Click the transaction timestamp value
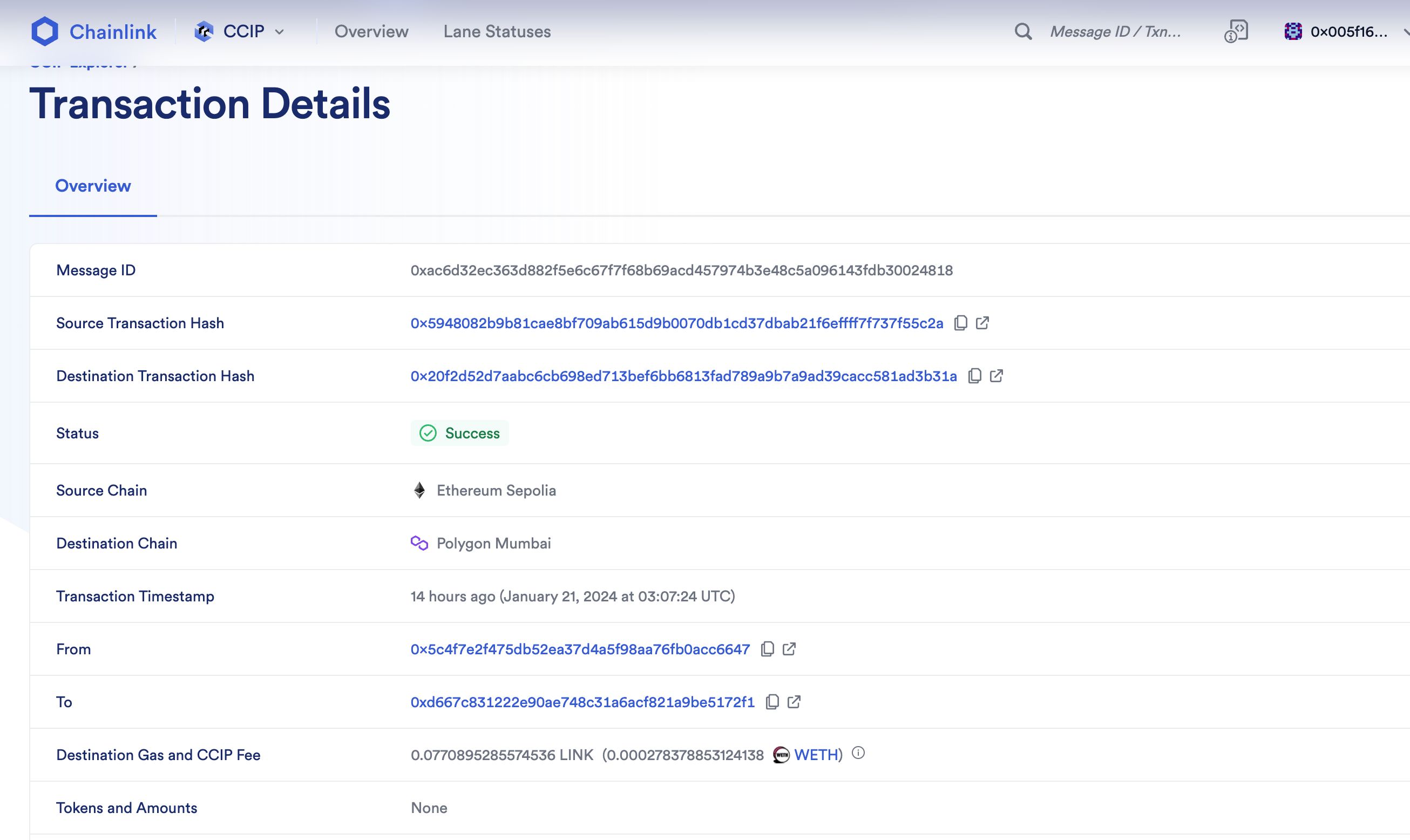The height and width of the screenshot is (840, 1410). pos(573,597)
